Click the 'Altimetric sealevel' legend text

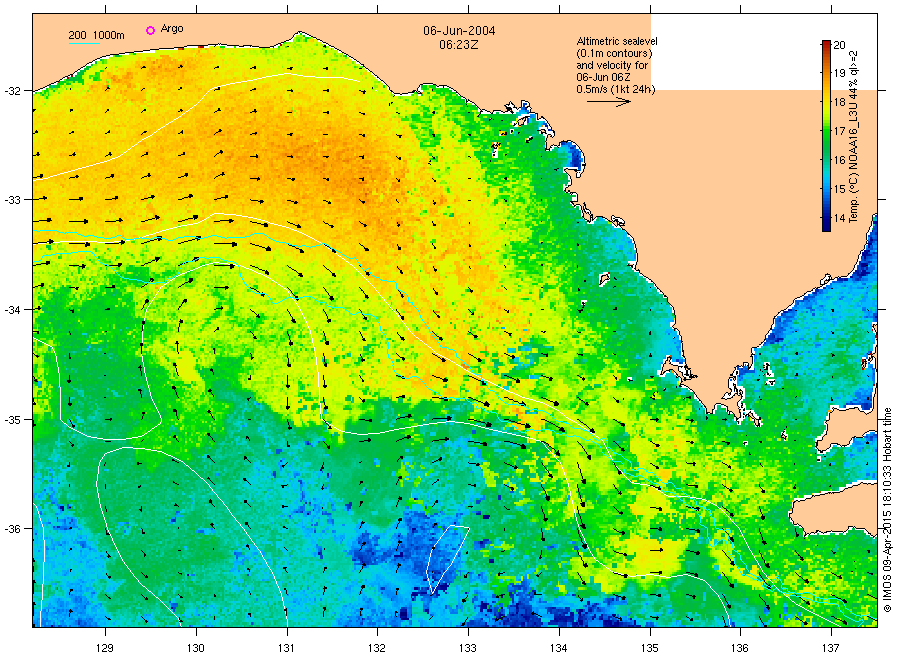click(617, 41)
